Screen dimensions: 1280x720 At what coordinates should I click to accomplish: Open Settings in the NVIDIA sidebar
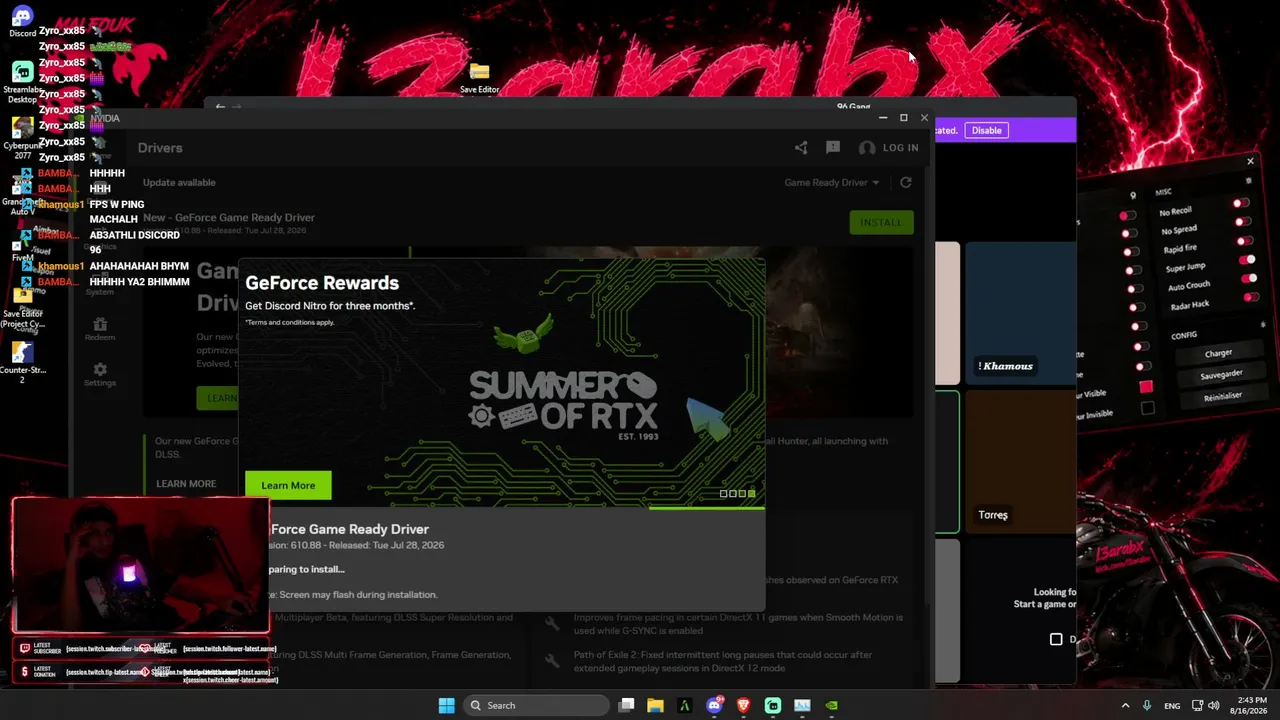click(x=100, y=374)
